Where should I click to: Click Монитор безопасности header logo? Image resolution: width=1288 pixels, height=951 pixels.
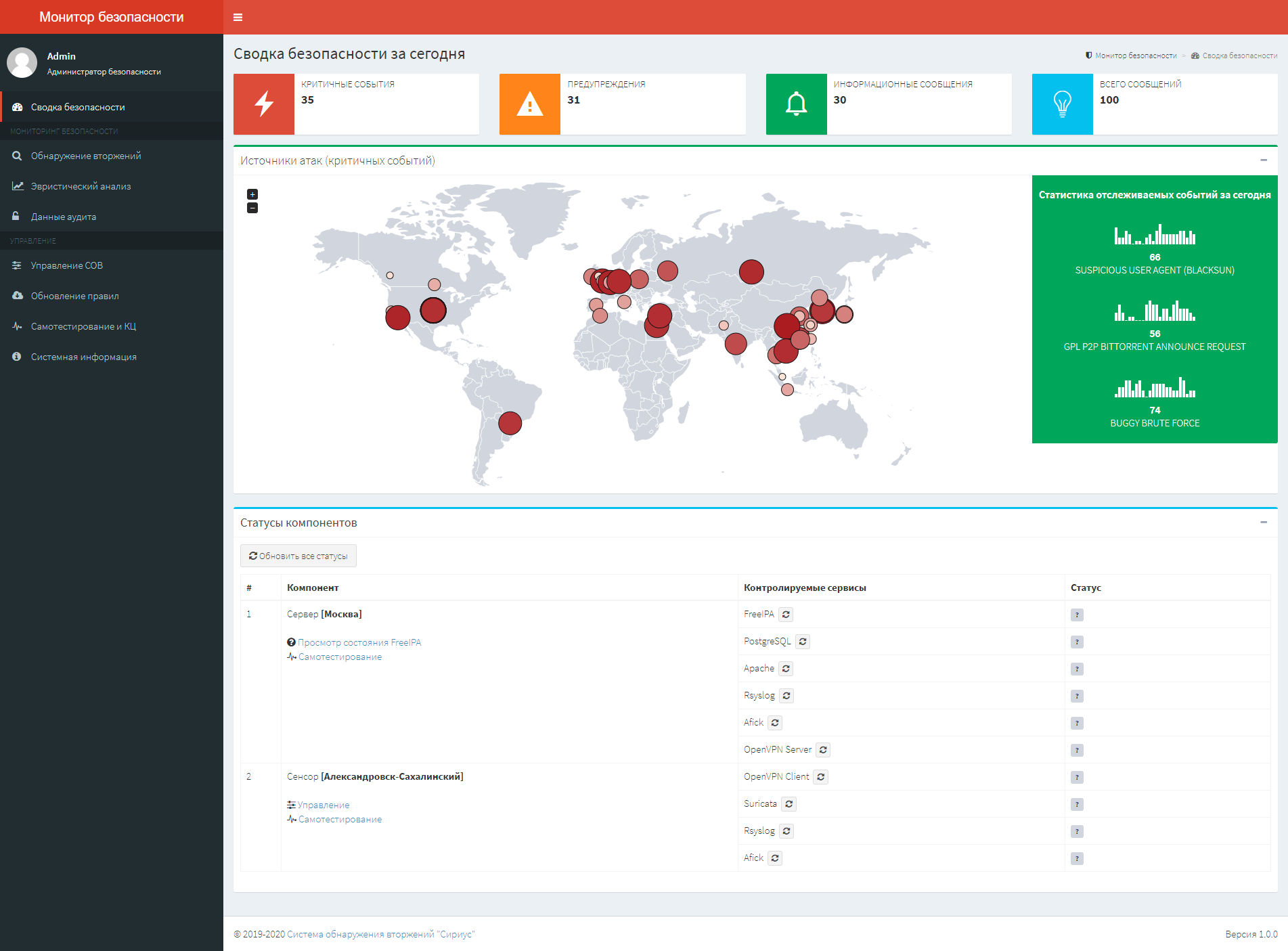point(112,17)
